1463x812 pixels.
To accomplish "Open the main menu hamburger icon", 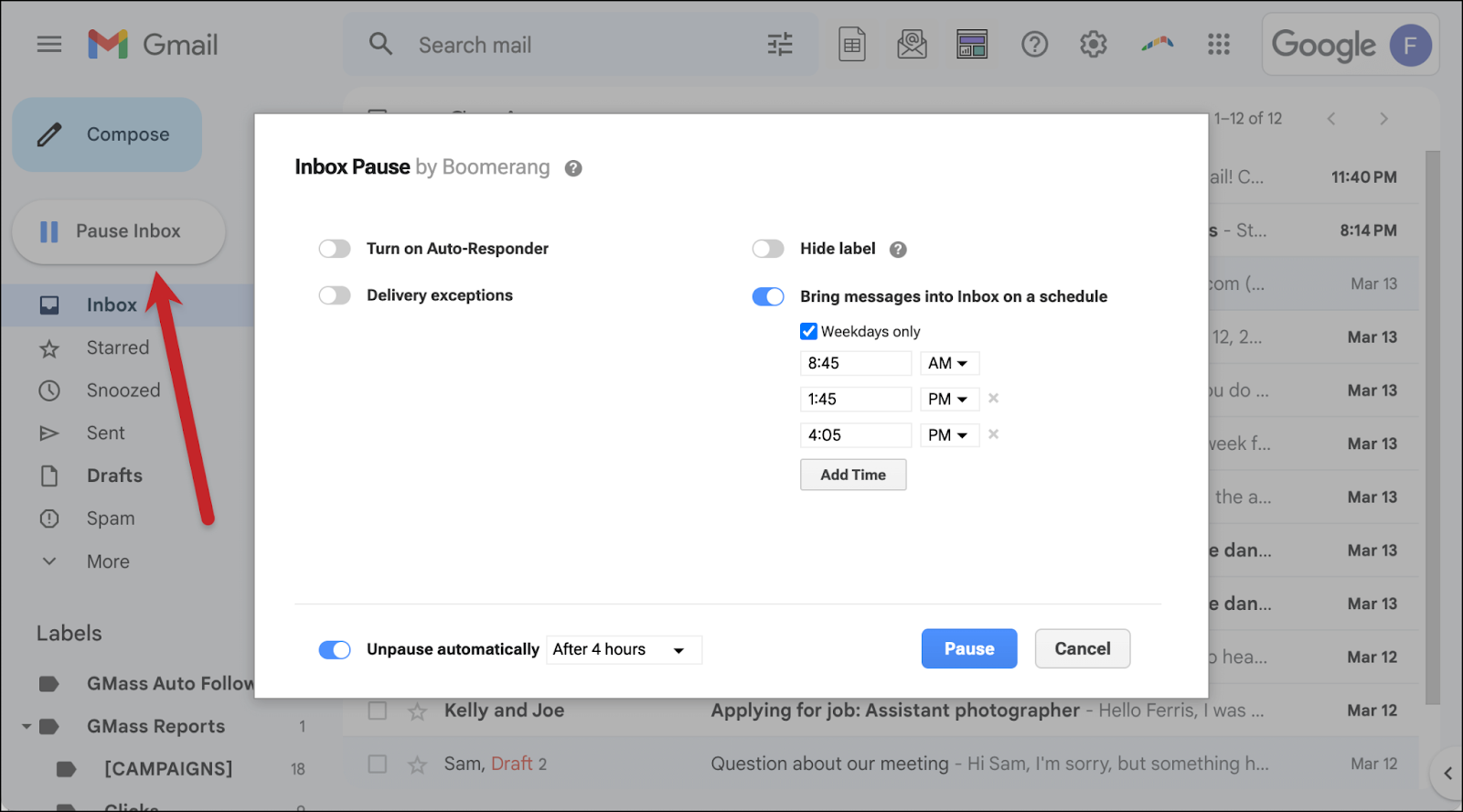I will coord(49,44).
